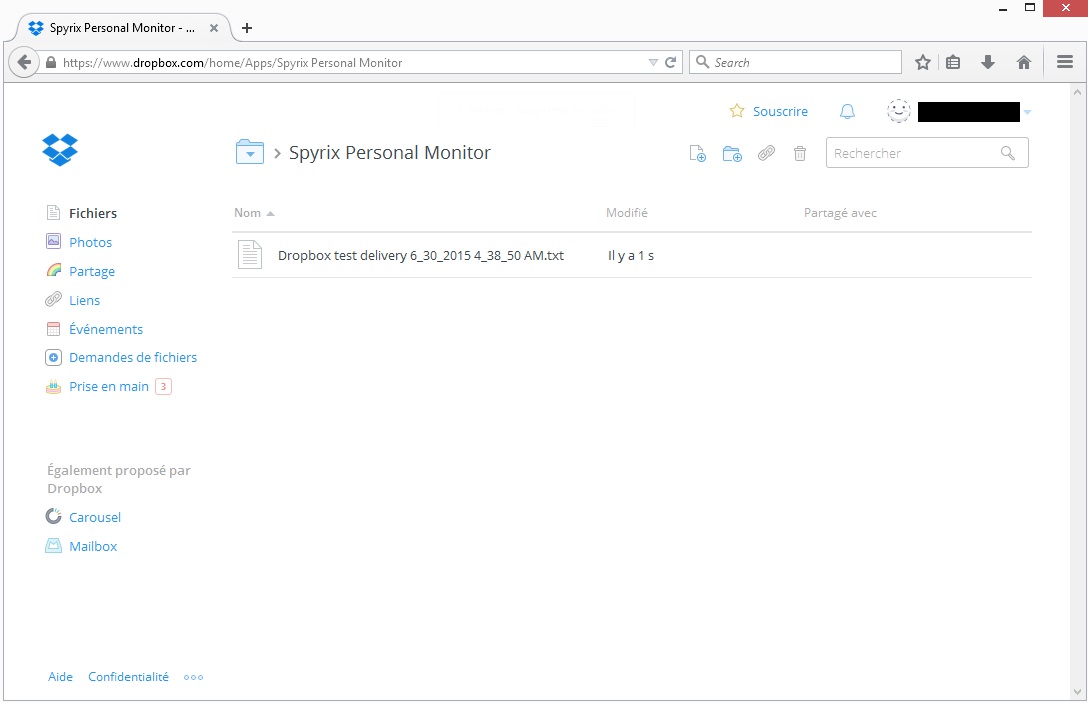Screen dimensions: 1088x703
Task: Go to the Firefox home page icon
Action: coord(1023,62)
